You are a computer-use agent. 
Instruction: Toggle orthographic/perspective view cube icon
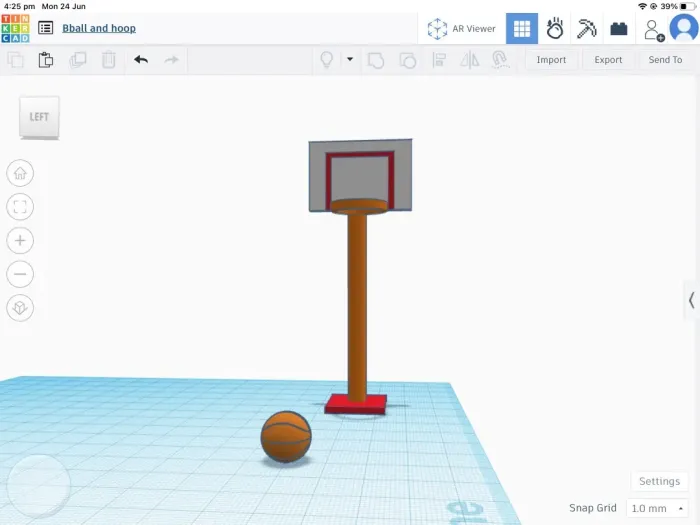click(x=20, y=308)
